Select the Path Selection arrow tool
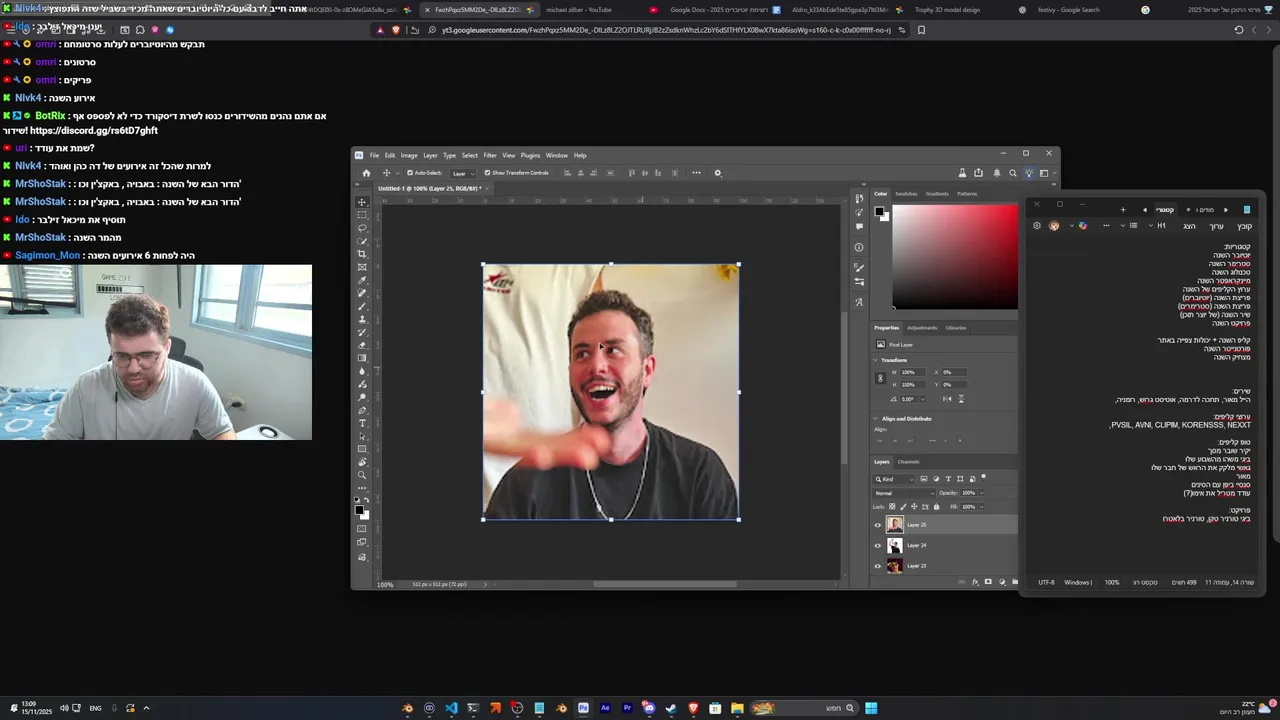The height and width of the screenshot is (720, 1280). (361, 436)
